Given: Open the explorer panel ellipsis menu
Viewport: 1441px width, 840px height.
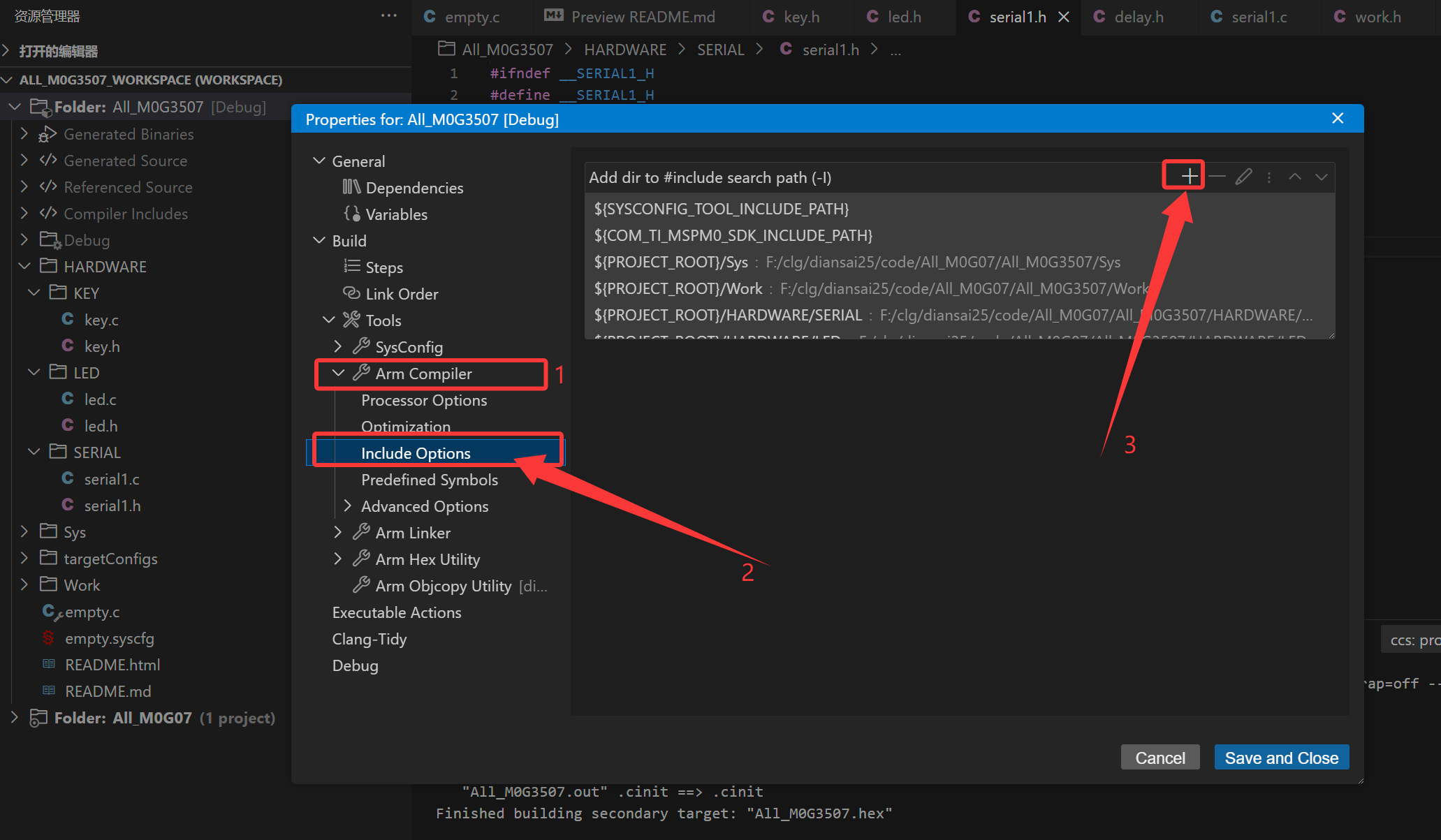Looking at the screenshot, I should 388,15.
